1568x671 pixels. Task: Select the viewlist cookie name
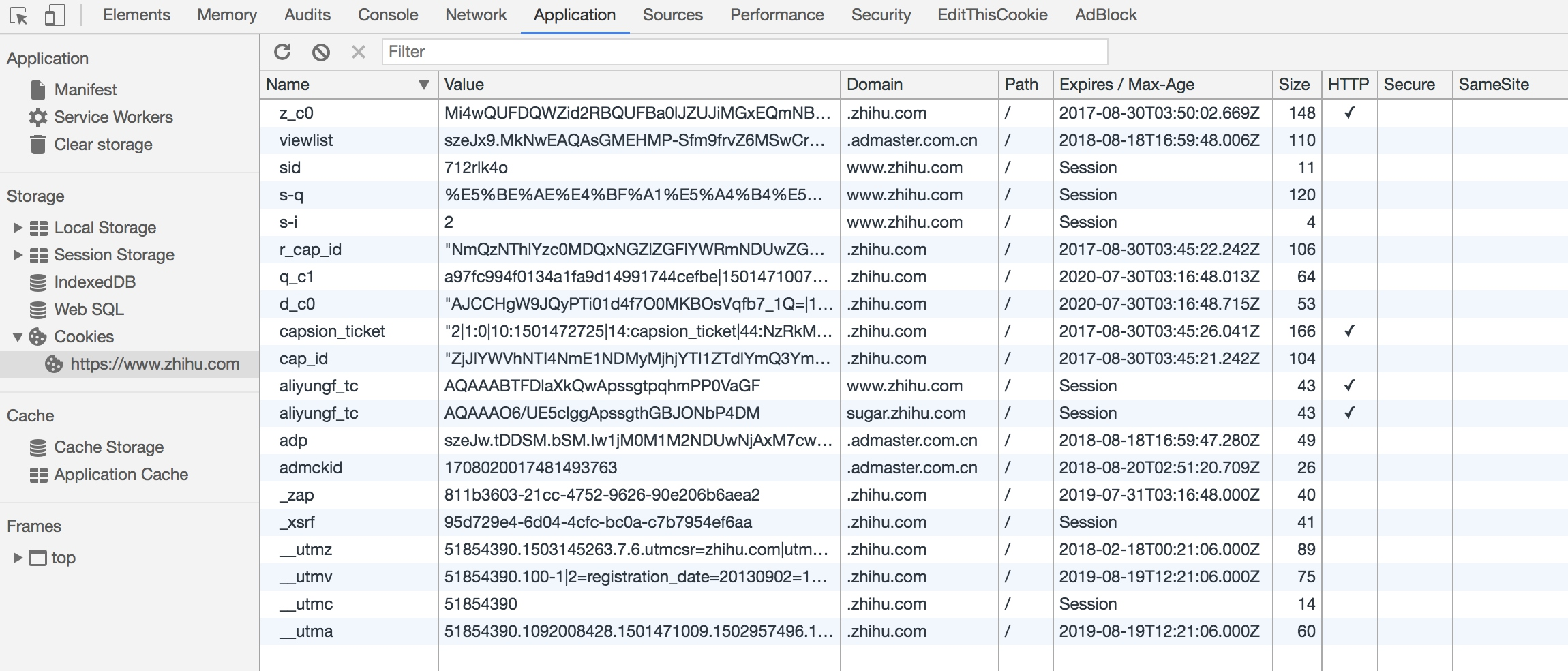(306, 140)
